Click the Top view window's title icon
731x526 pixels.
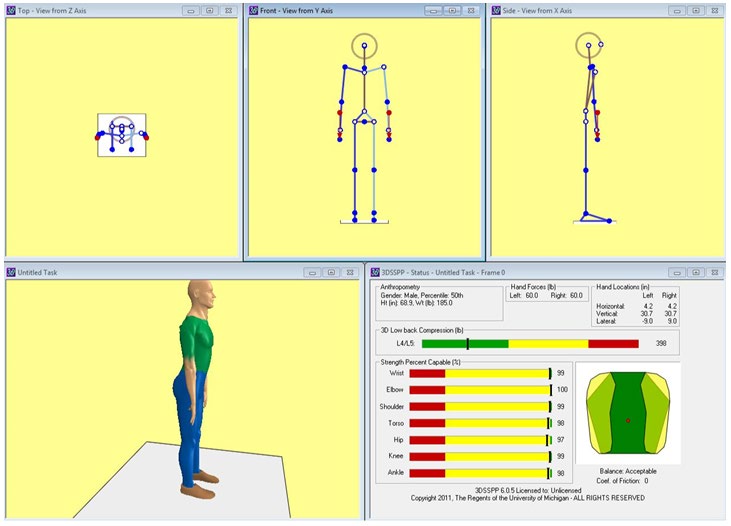11,10
